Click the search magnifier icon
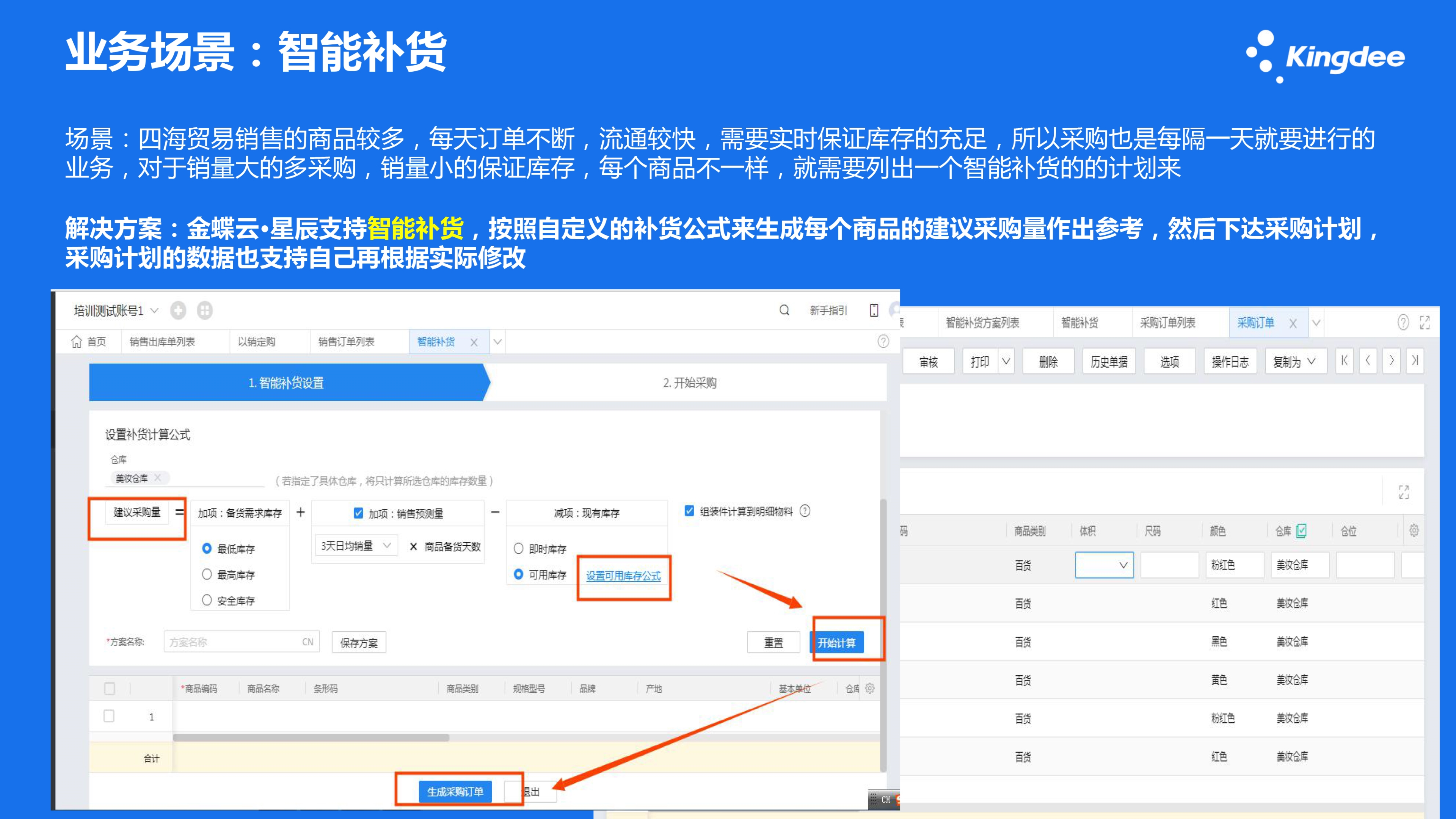The image size is (1456, 819). 784,310
